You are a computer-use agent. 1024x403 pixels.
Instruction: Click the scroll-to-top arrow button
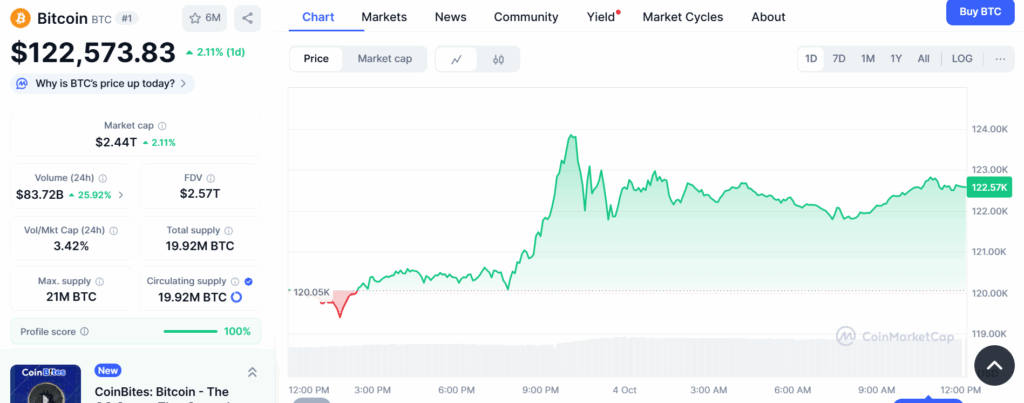pos(993,365)
